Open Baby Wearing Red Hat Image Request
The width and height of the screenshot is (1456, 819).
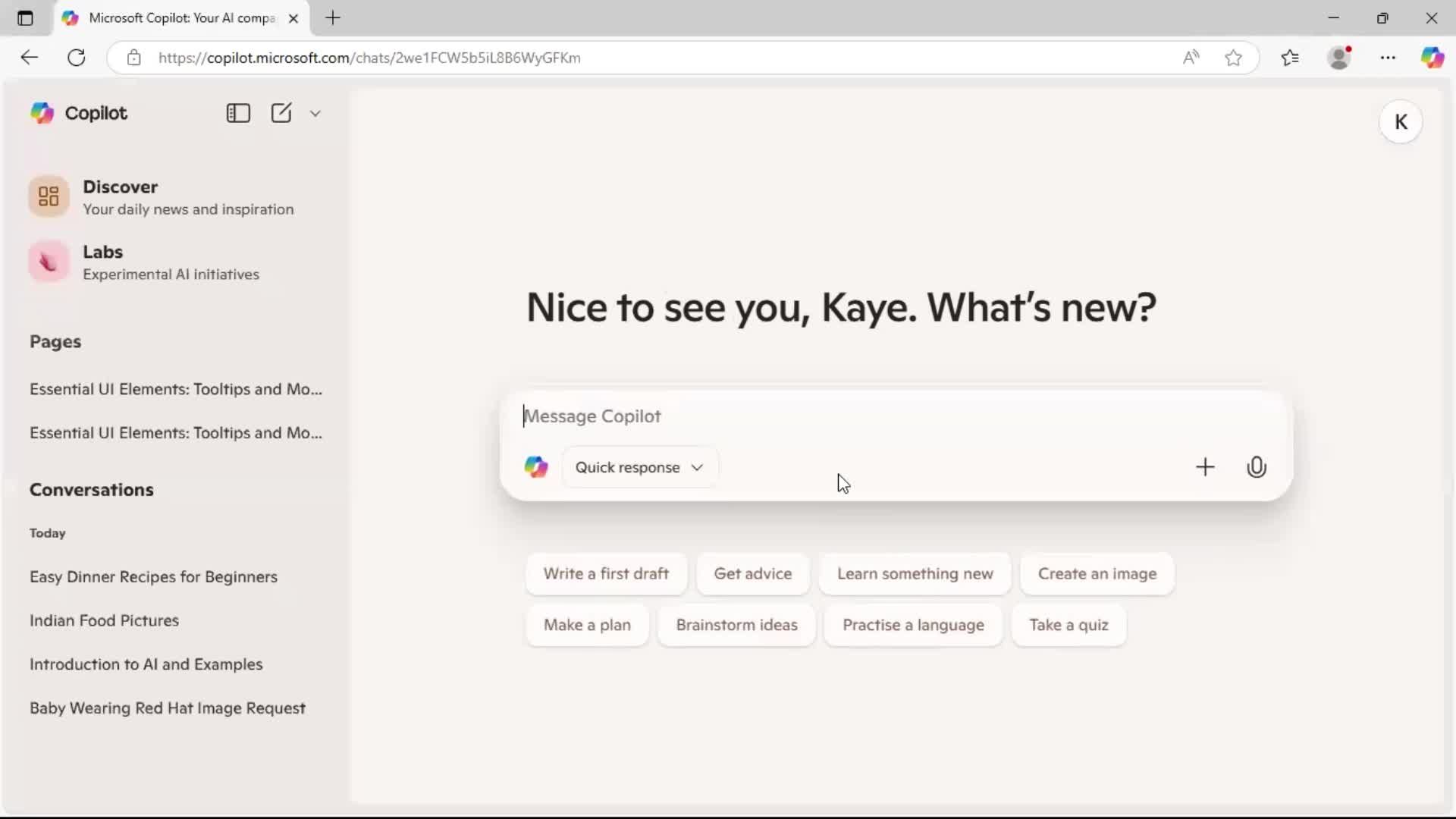point(168,708)
